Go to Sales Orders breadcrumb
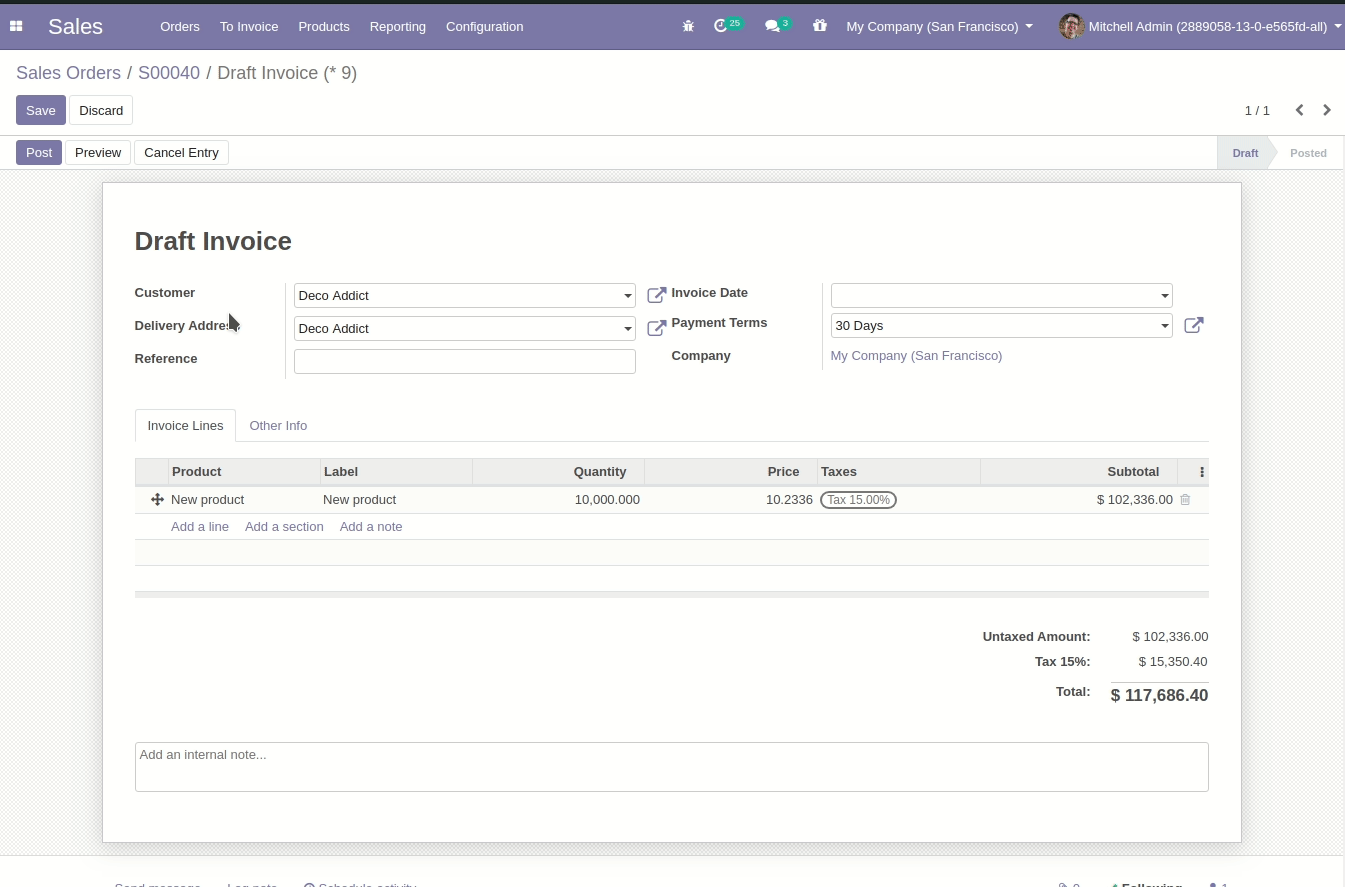 click(68, 73)
